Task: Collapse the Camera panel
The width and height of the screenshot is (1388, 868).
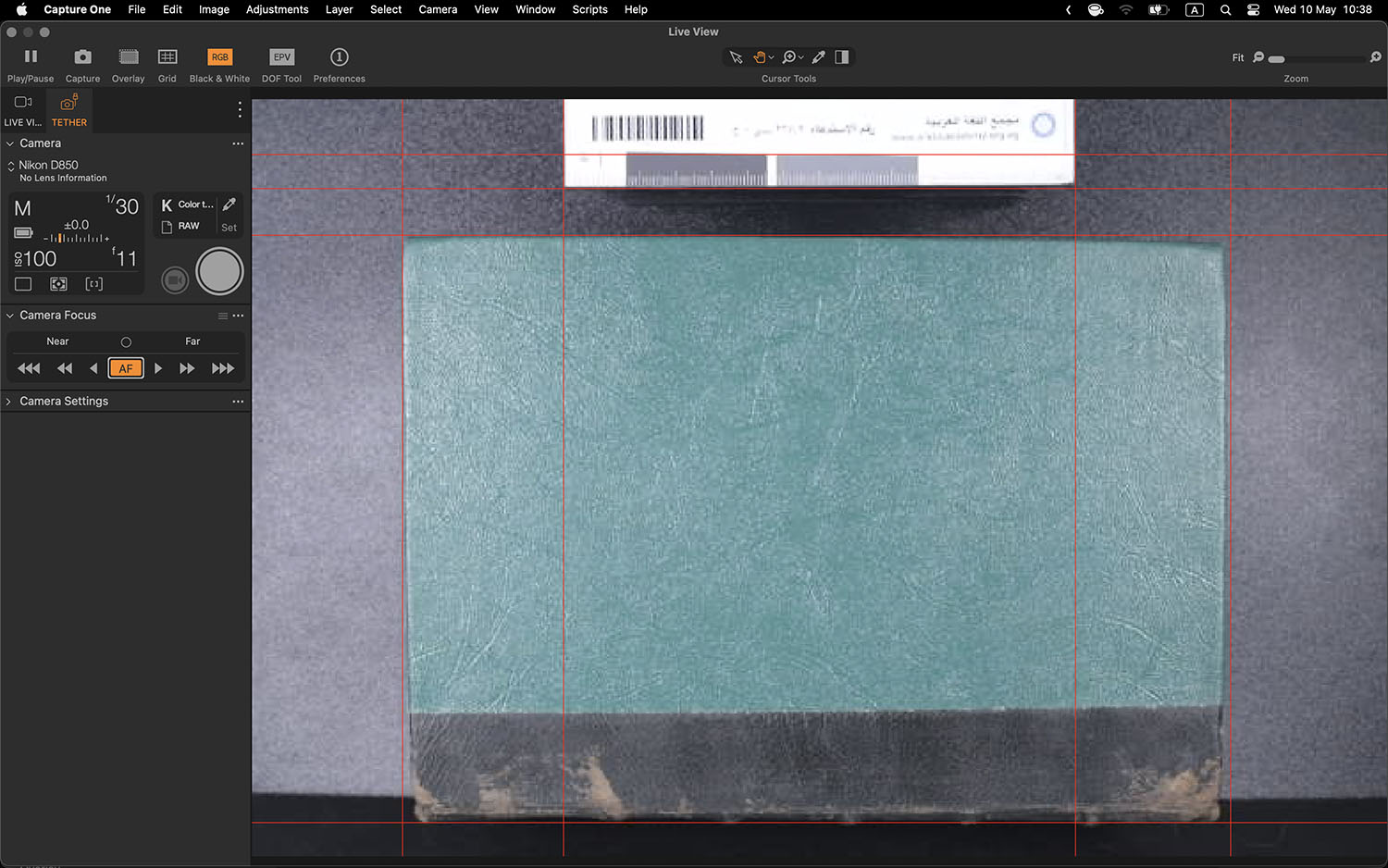Action: [10, 143]
